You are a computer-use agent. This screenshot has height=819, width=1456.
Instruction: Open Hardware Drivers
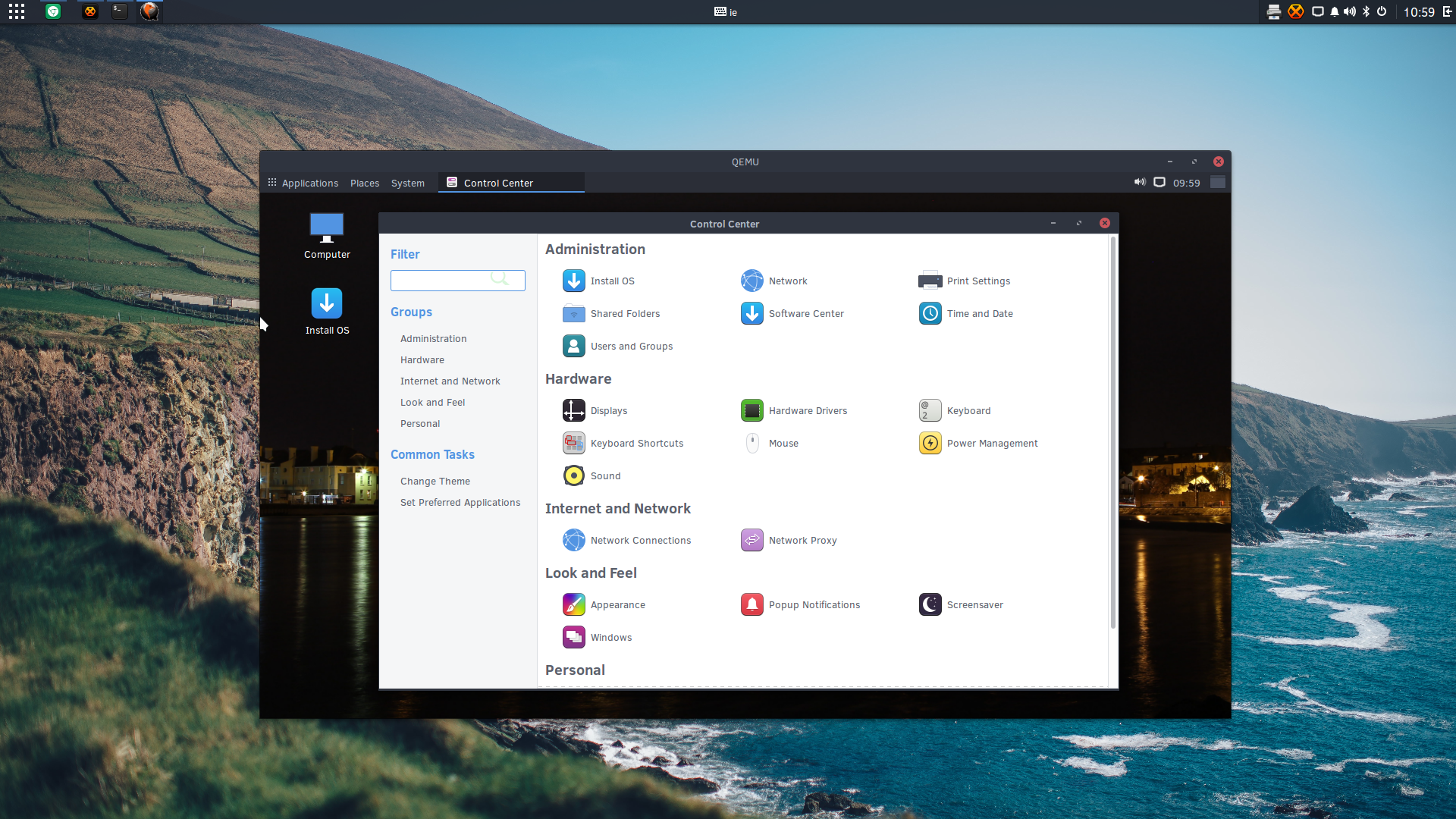coord(793,410)
